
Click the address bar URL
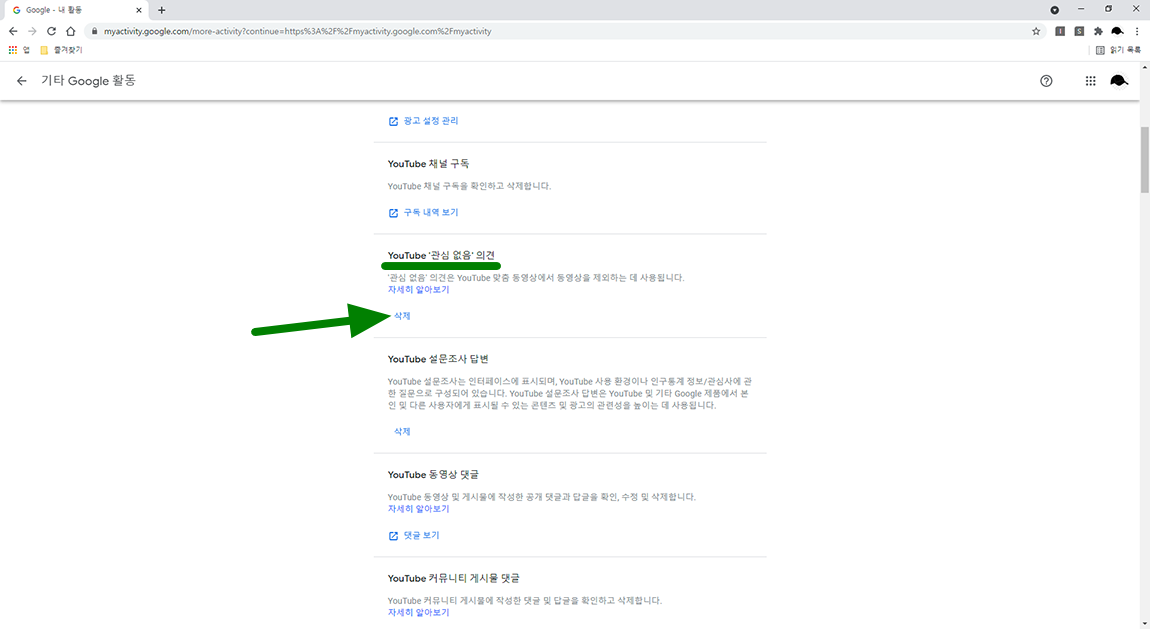[297, 32]
